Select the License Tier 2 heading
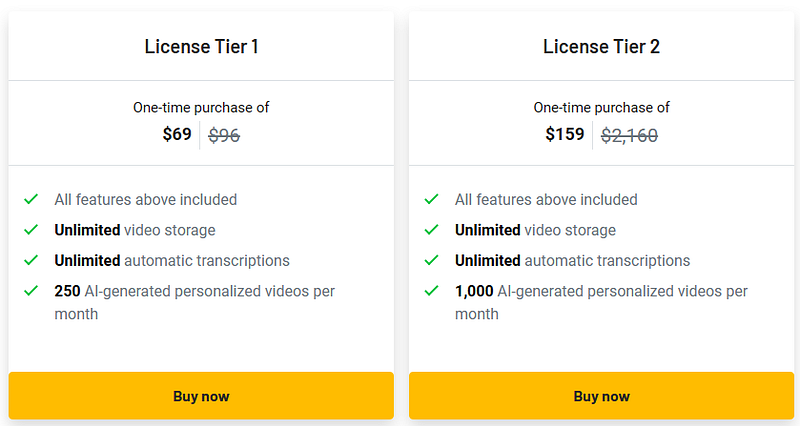Viewport: 800px width, 426px height. (601, 46)
